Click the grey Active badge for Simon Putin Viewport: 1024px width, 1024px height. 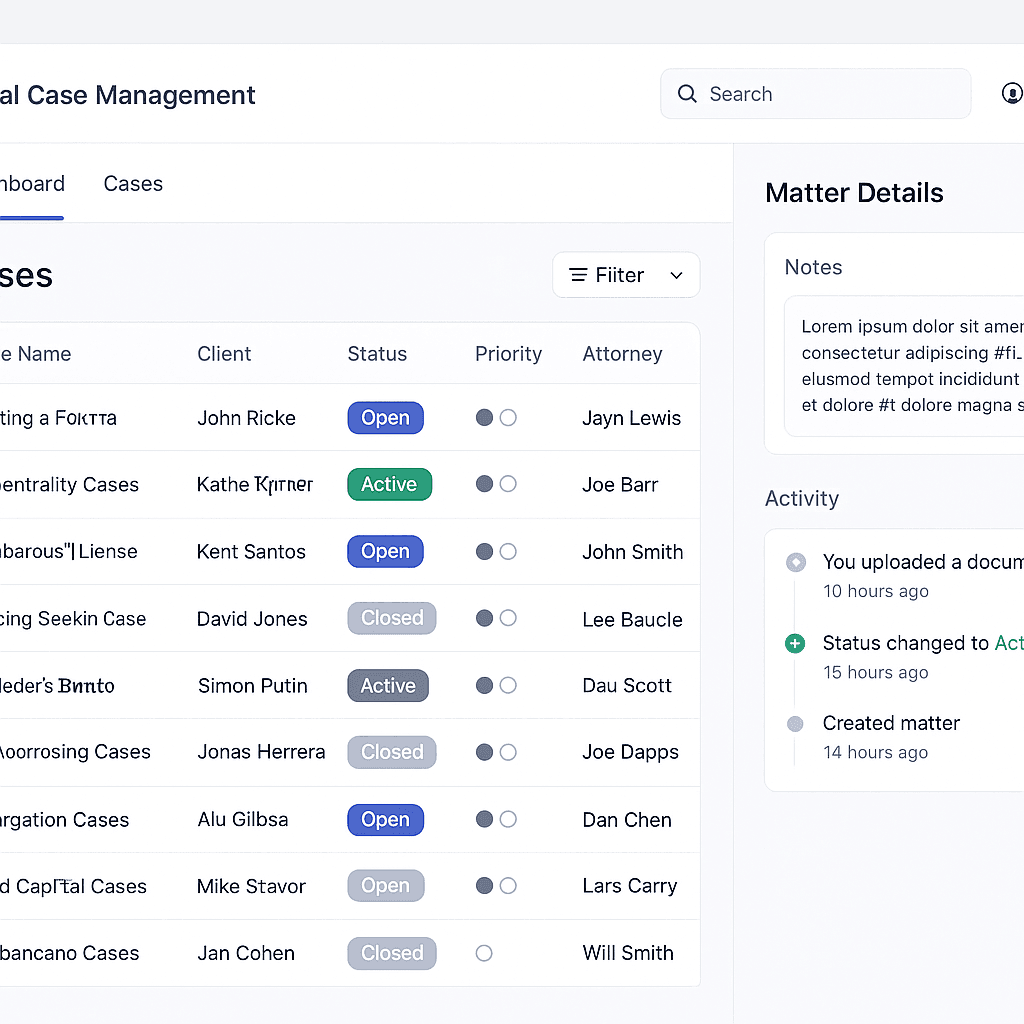(x=387, y=685)
